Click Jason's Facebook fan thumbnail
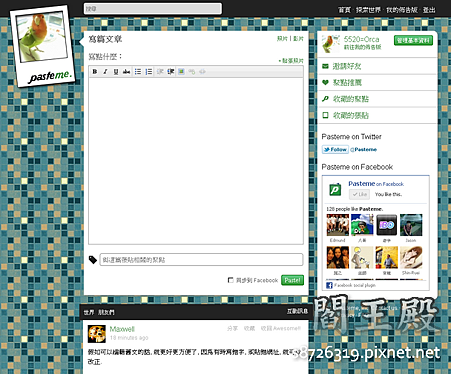Viewport: 451px width, 374px height. coord(411,225)
